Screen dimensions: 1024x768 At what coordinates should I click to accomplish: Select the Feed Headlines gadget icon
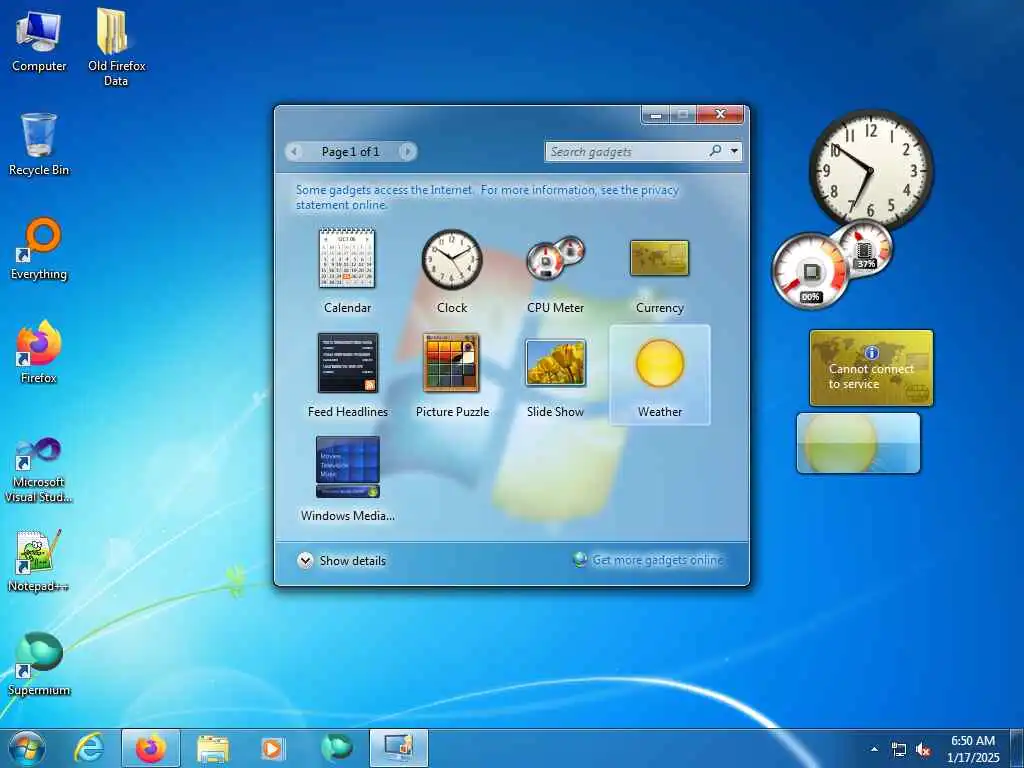click(347, 363)
